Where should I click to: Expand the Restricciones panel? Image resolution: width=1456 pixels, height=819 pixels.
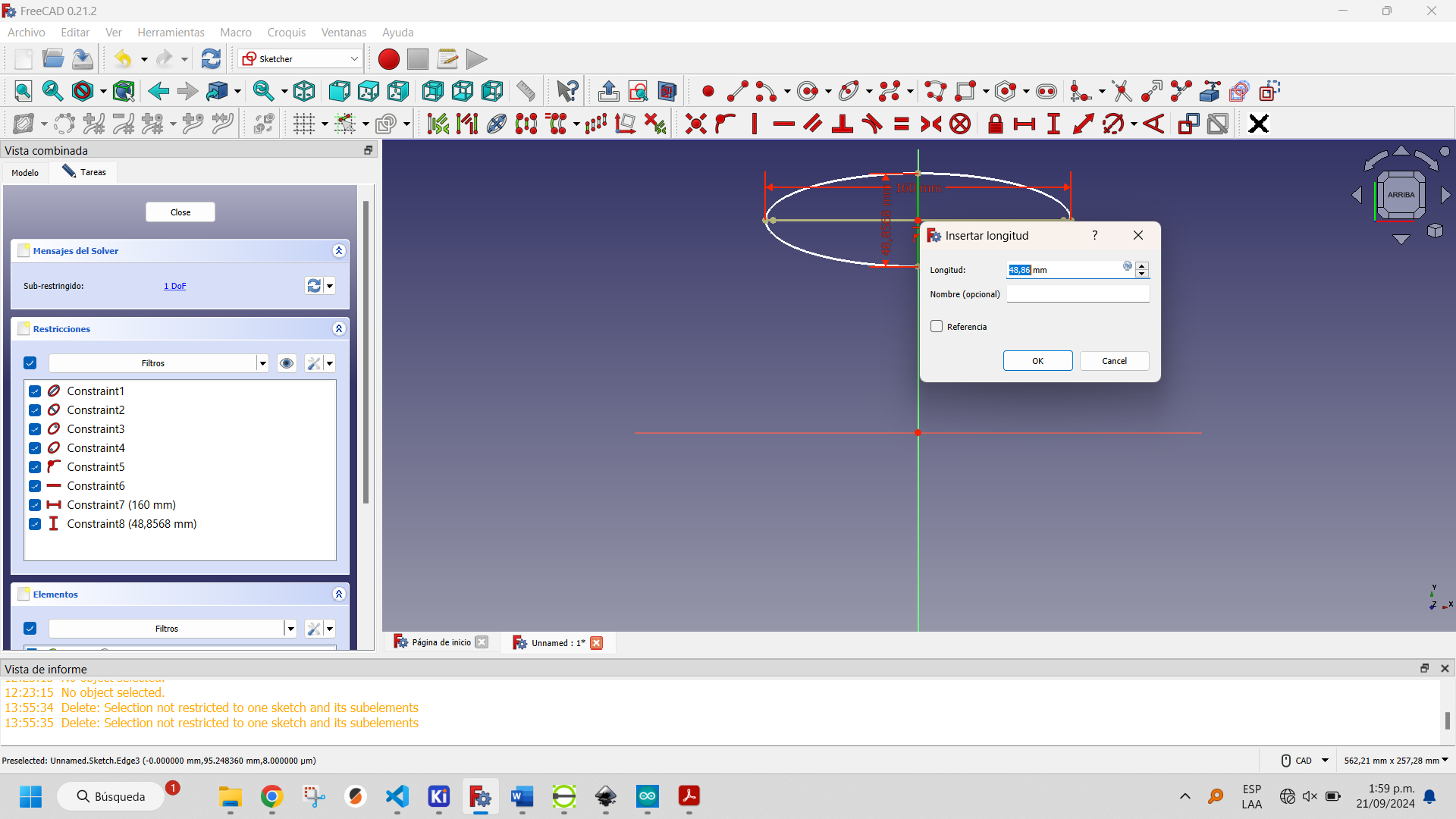pos(339,328)
